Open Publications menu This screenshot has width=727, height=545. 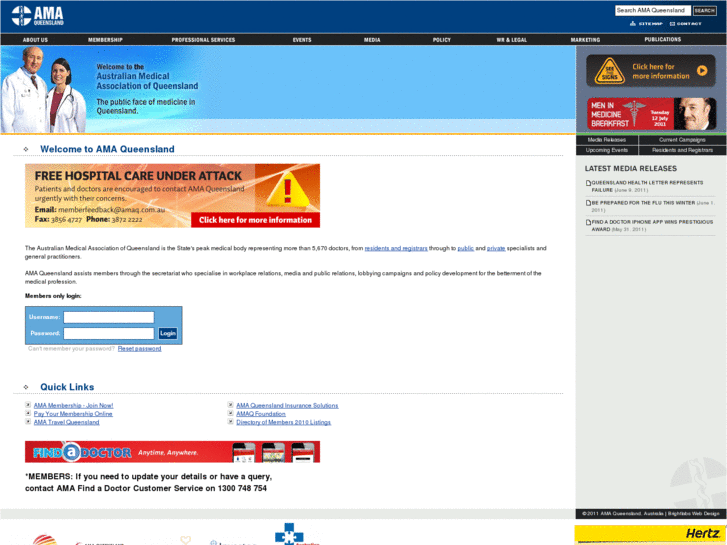pyautogui.click(x=663, y=39)
